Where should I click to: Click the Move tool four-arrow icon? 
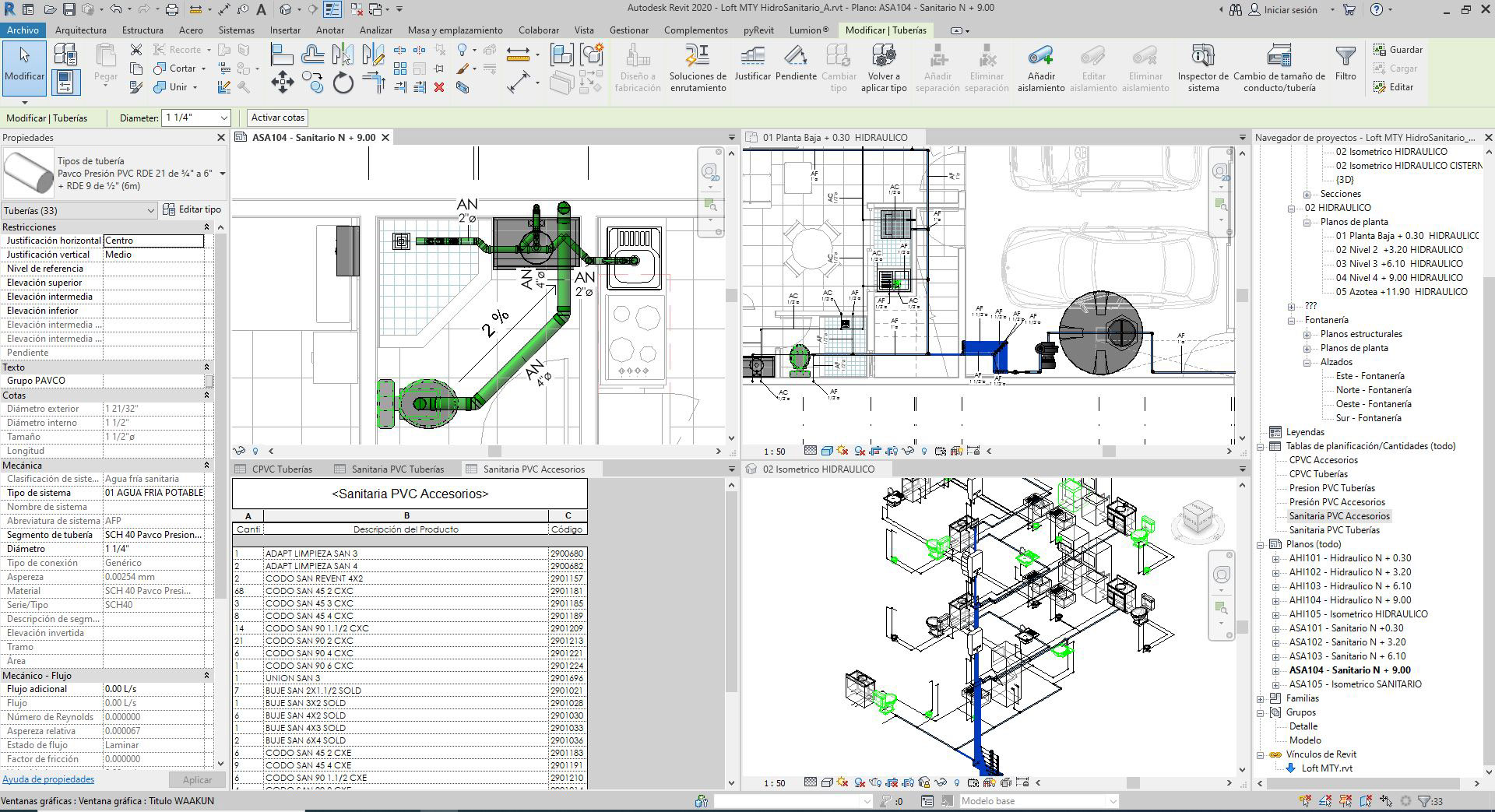coord(282,83)
